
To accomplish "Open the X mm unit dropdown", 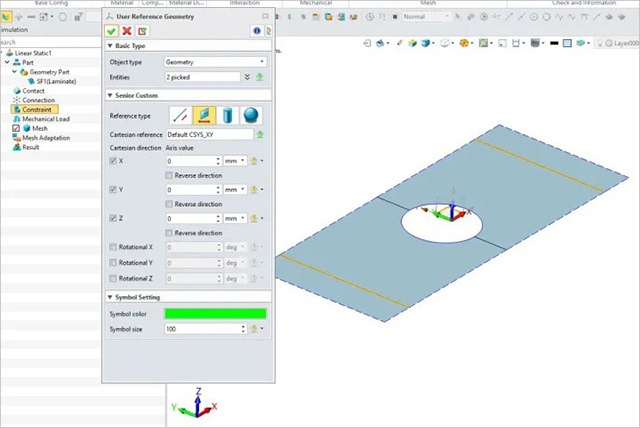I will [x=235, y=161].
